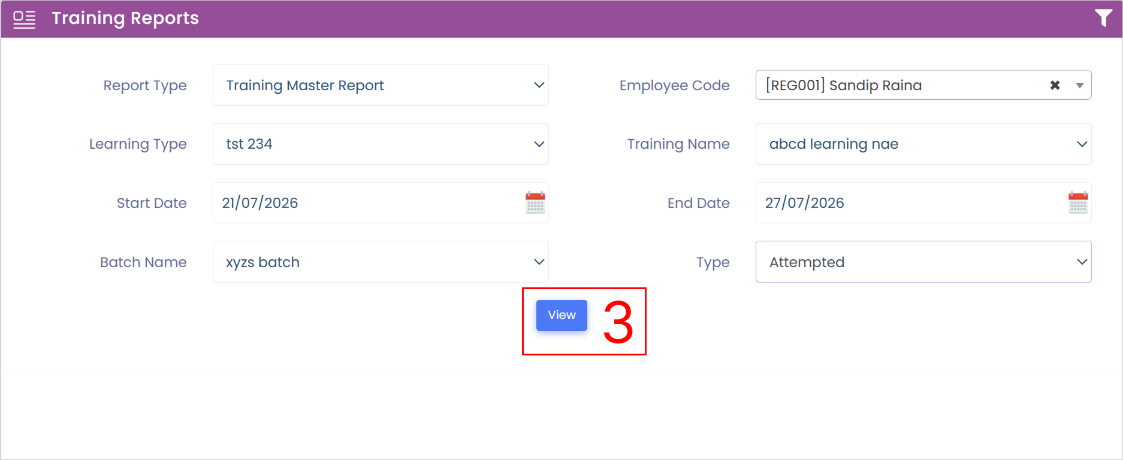Expand the Learning Type dropdown
Screen dimensions: 1123x460
tap(380, 144)
